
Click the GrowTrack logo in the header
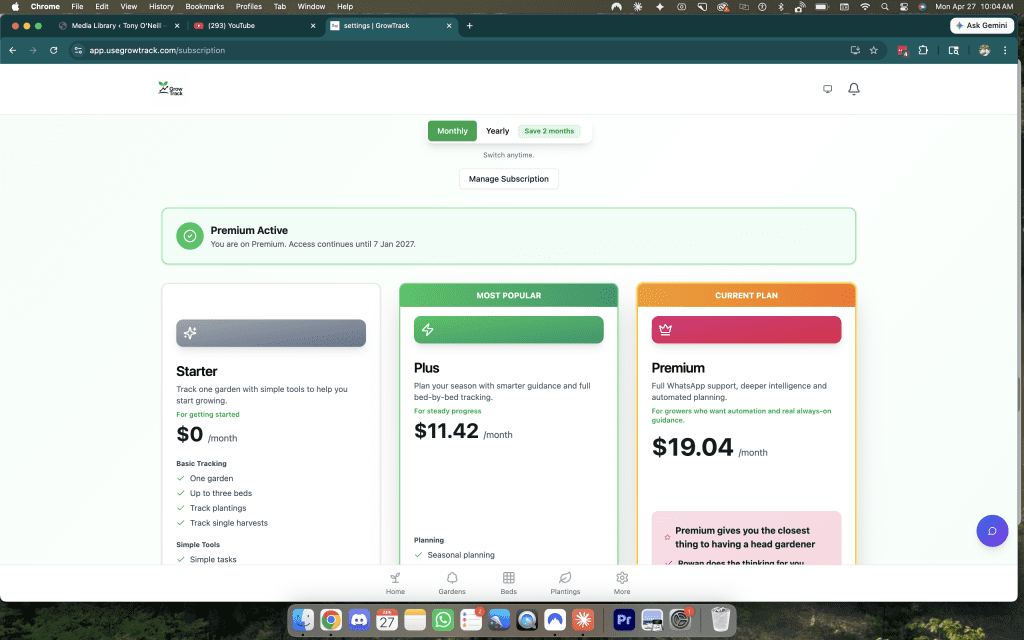pos(170,89)
